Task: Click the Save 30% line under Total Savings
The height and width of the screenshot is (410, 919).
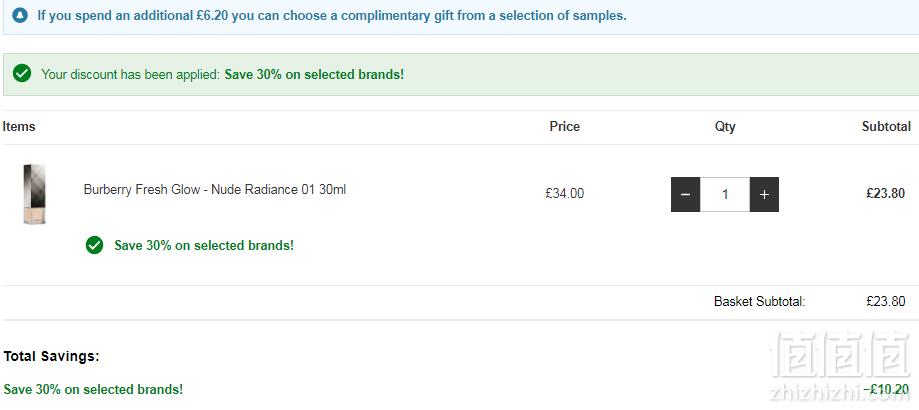Action: [93, 389]
